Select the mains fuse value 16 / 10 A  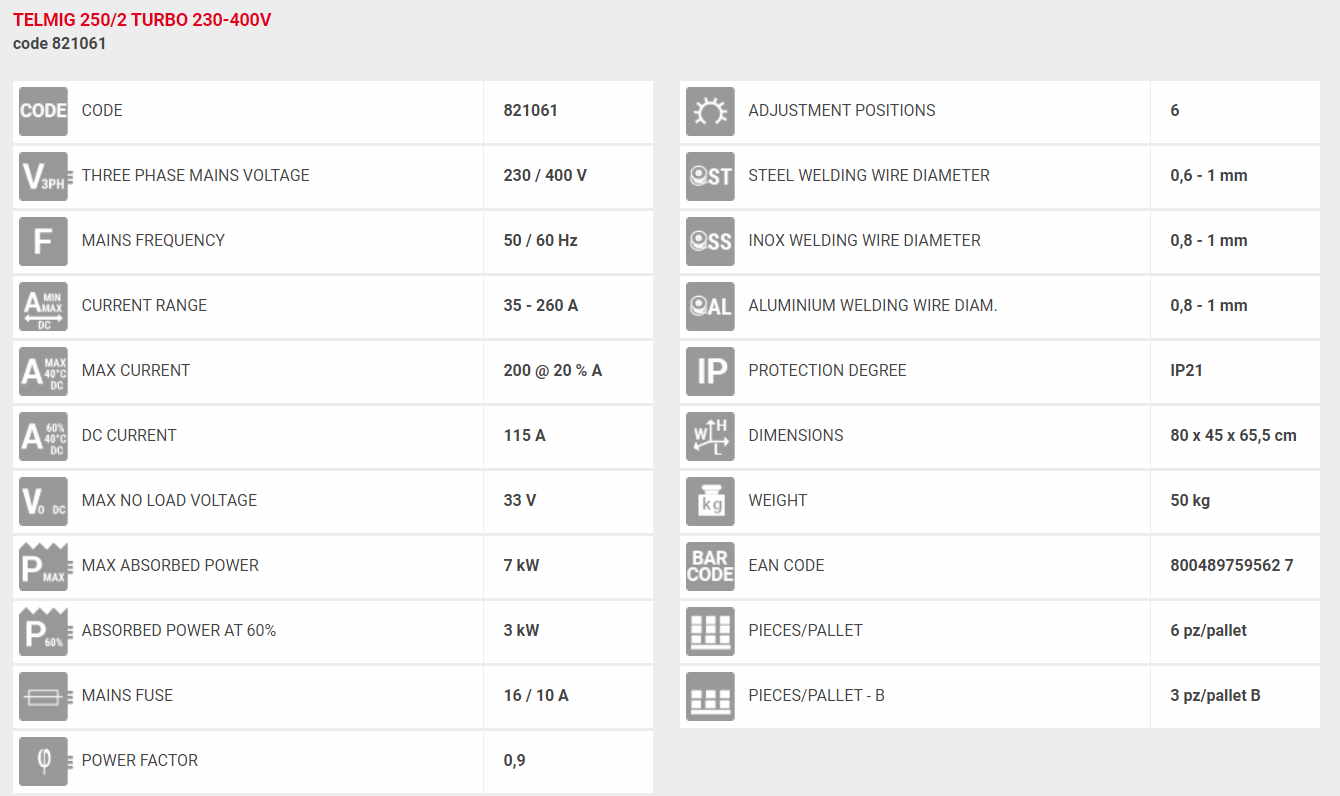[x=536, y=695]
